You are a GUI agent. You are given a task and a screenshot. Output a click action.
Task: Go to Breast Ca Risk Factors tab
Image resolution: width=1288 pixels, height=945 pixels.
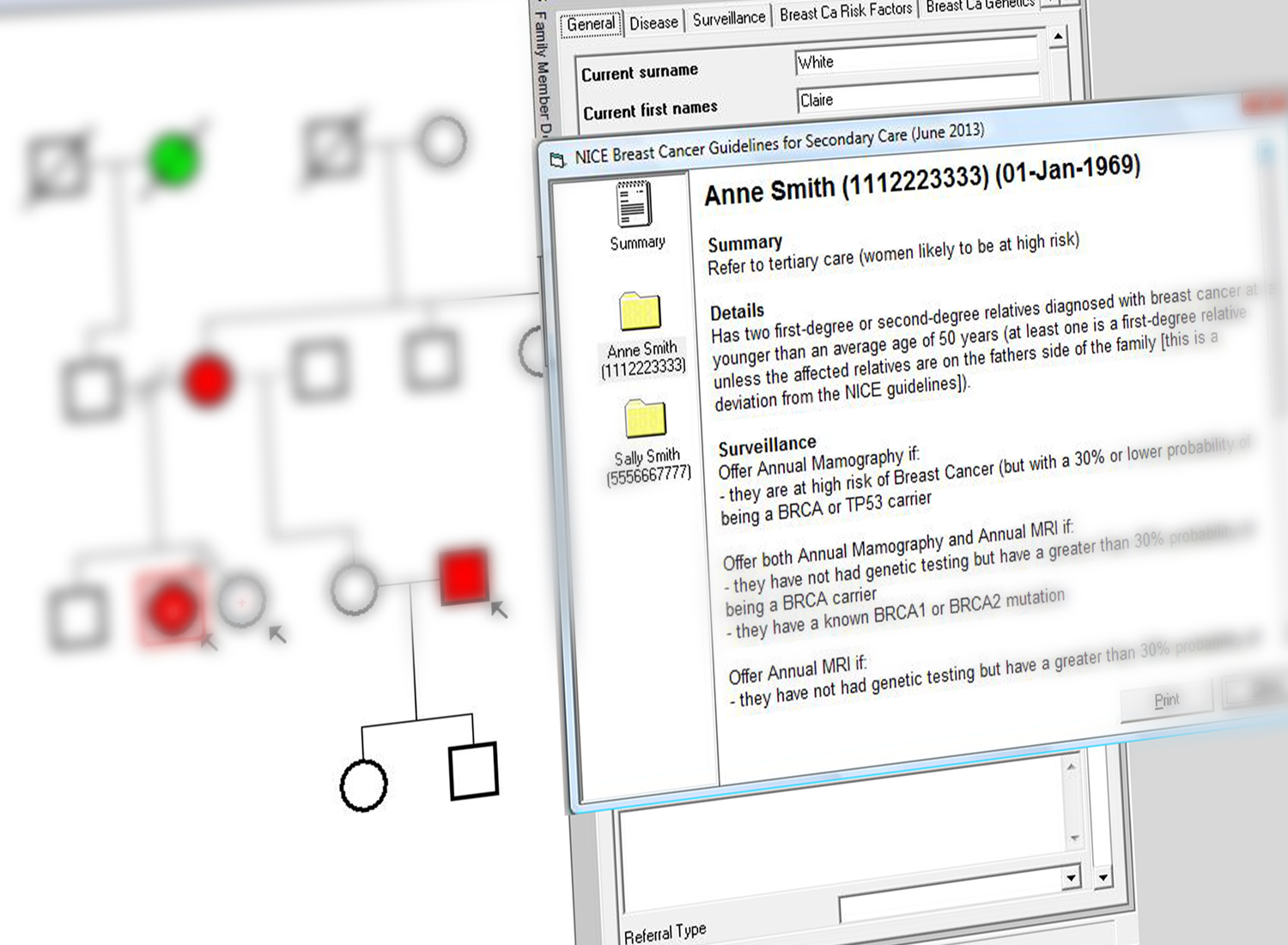pyautogui.click(x=845, y=12)
